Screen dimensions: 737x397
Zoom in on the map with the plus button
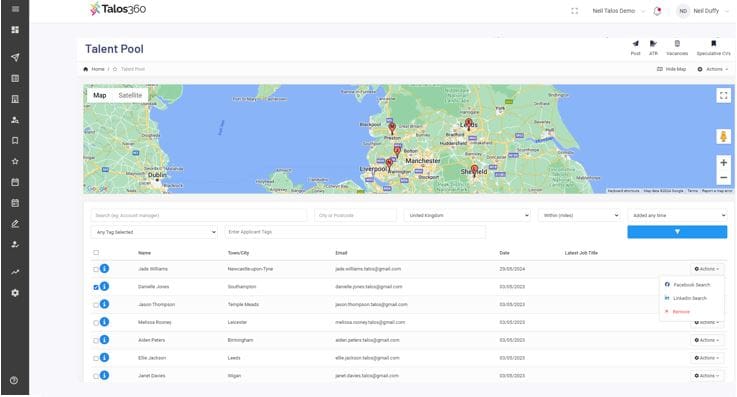coord(723,163)
